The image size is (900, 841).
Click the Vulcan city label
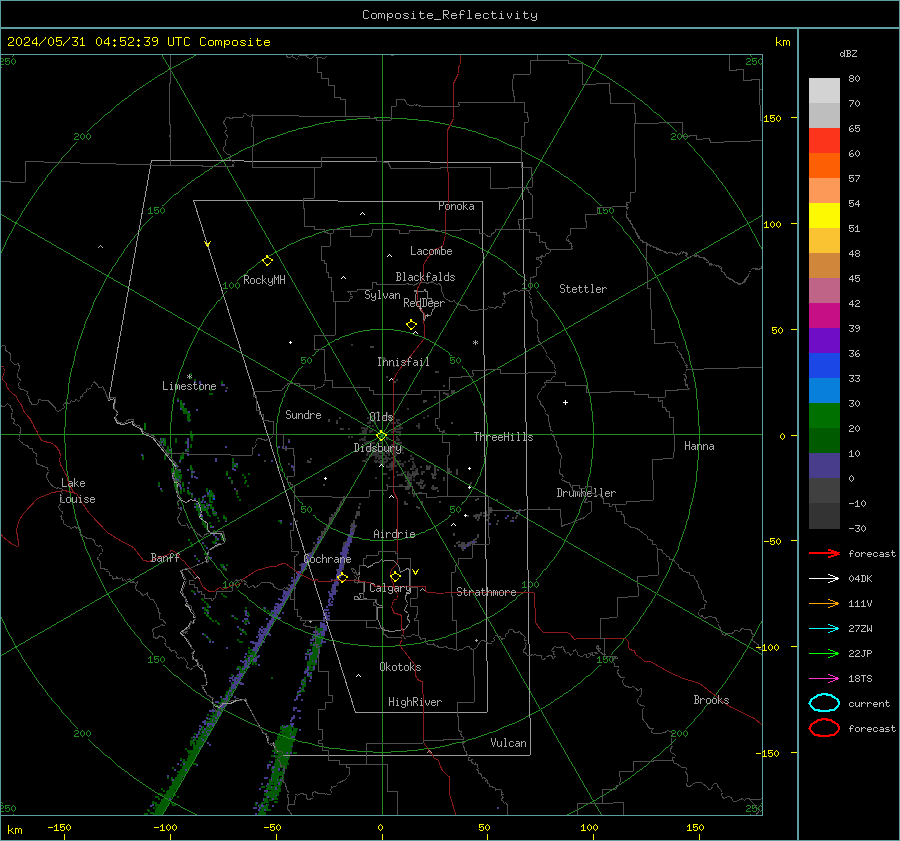pyautogui.click(x=508, y=743)
